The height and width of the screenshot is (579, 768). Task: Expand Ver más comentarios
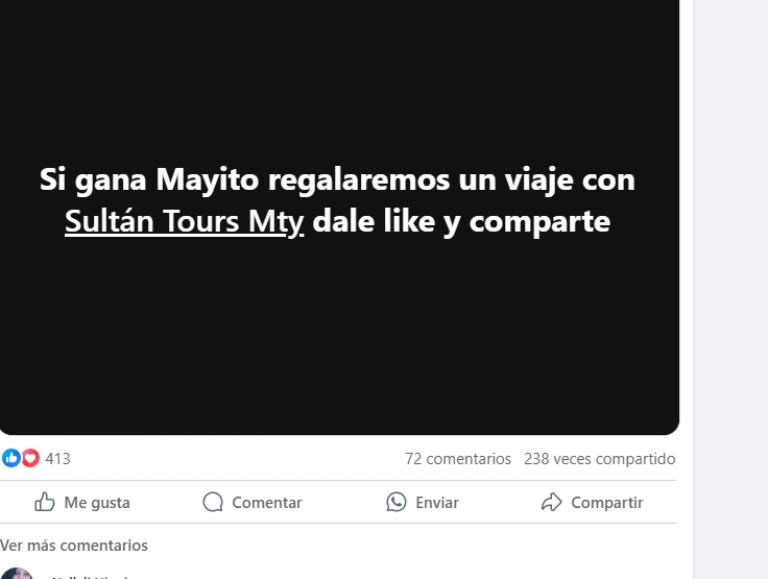coord(74,545)
